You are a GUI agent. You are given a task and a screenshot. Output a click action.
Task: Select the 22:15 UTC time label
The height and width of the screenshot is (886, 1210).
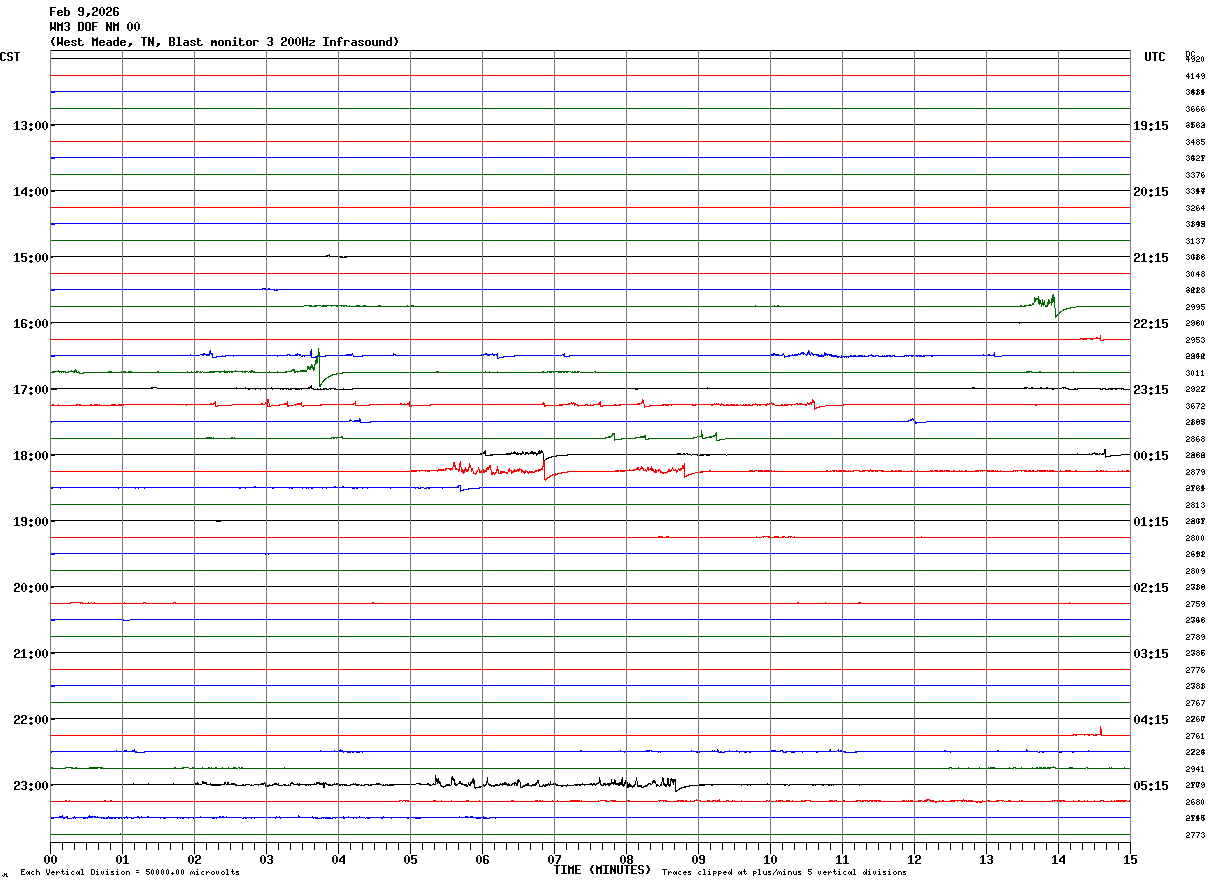pos(1150,324)
